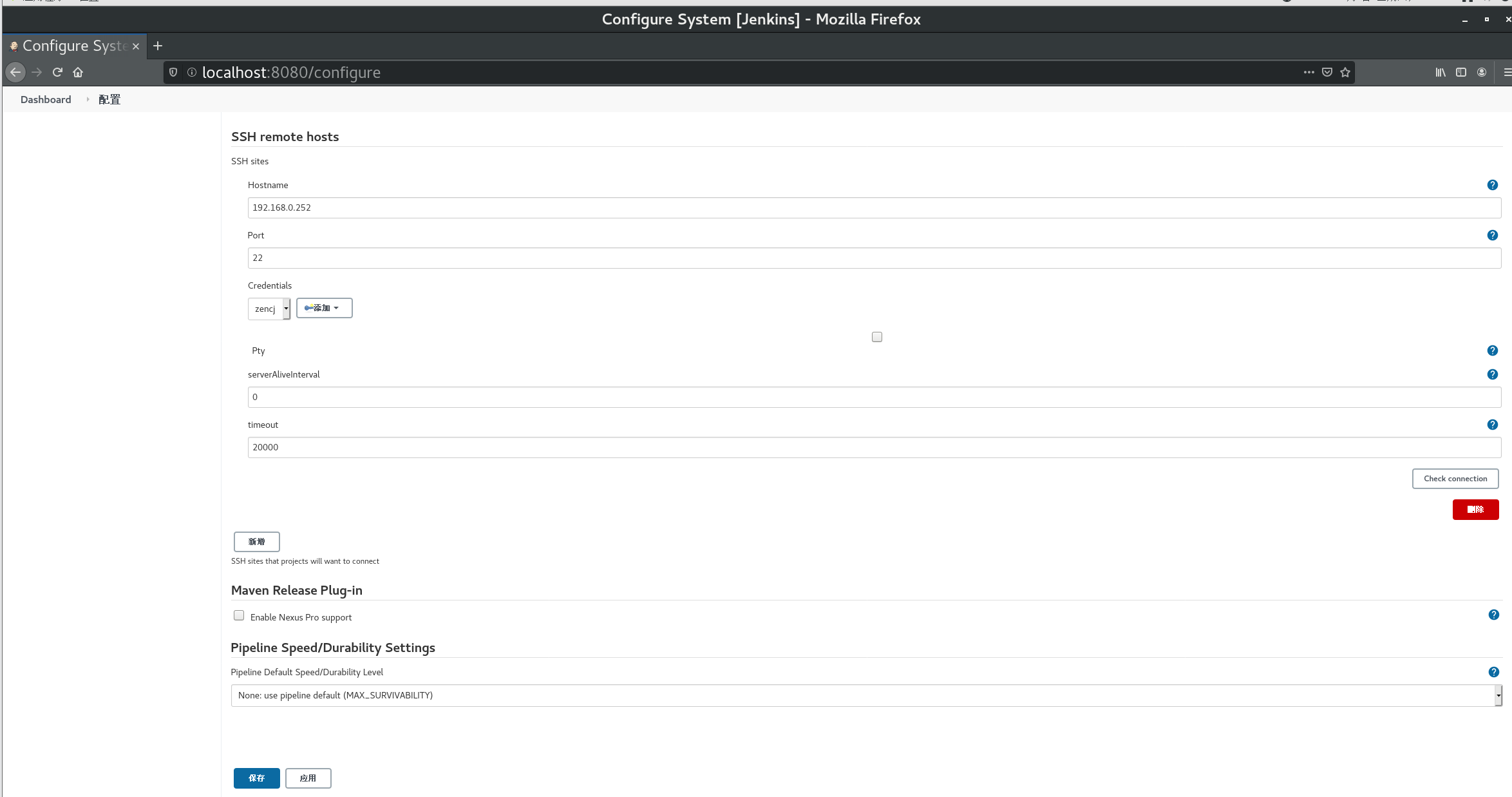Click 'SSH sites that projects will want to connect'
The image size is (1512, 797).
pyautogui.click(x=305, y=561)
